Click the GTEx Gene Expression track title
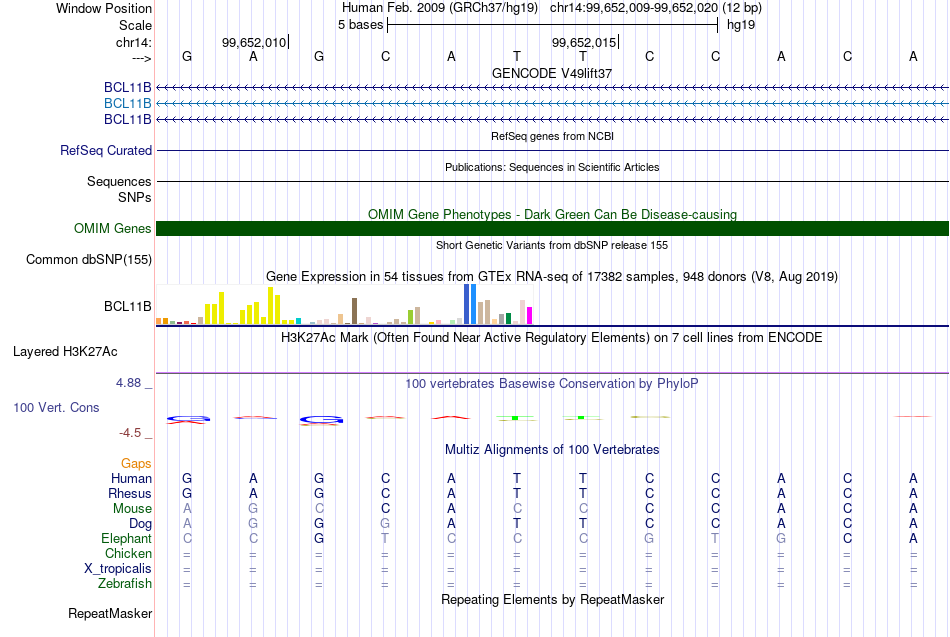950x637 pixels. point(552,277)
